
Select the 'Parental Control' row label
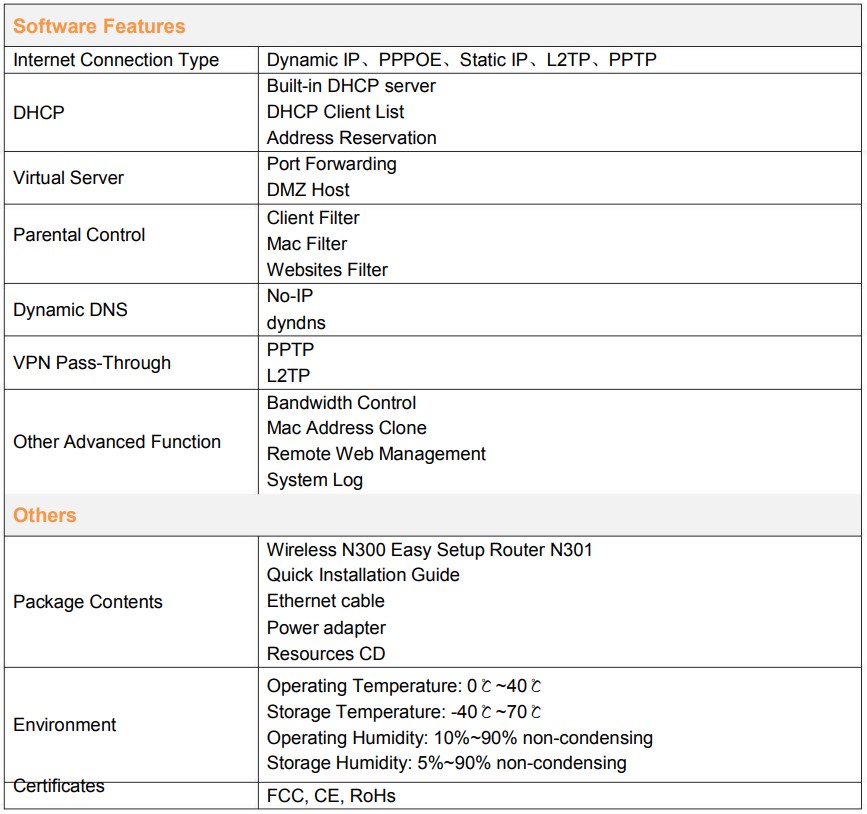pos(79,234)
